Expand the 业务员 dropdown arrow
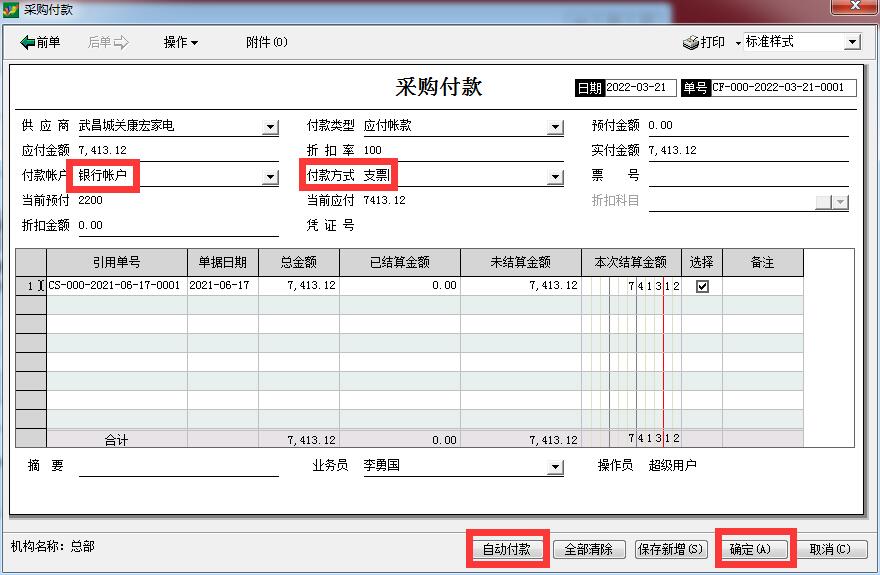 (x=555, y=467)
